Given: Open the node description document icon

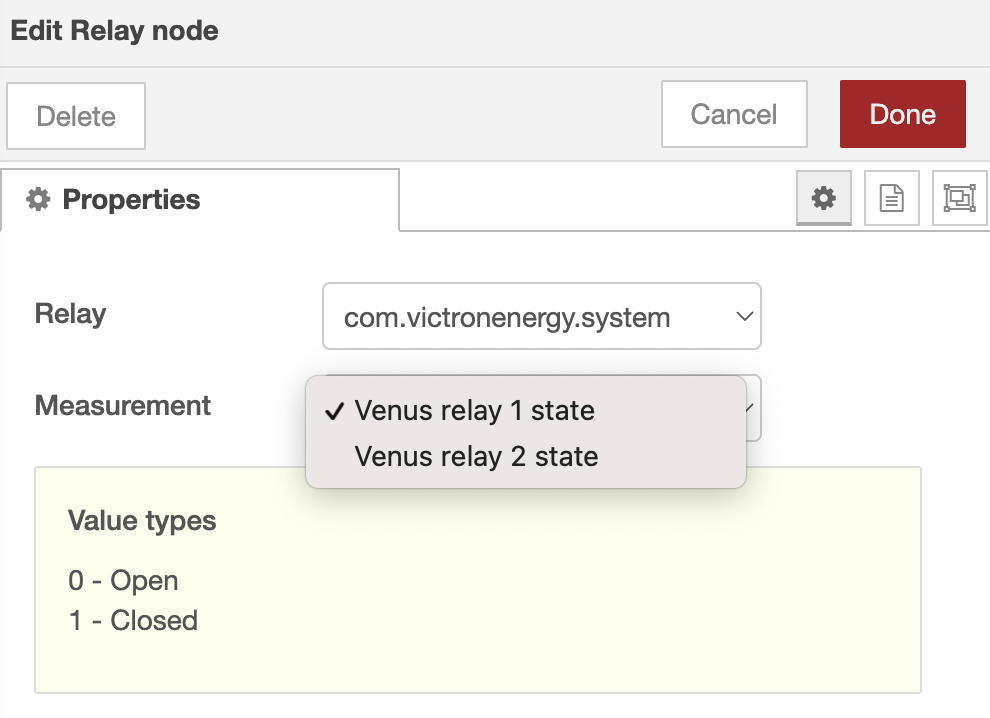Looking at the screenshot, I should (891, 198).
